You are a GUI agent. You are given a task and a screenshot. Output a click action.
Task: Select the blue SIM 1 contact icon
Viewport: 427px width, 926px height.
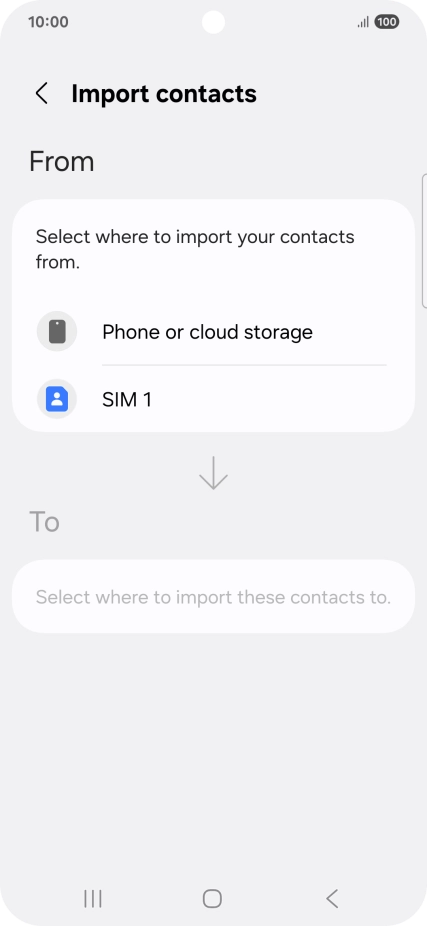click(x=57, y=399)
